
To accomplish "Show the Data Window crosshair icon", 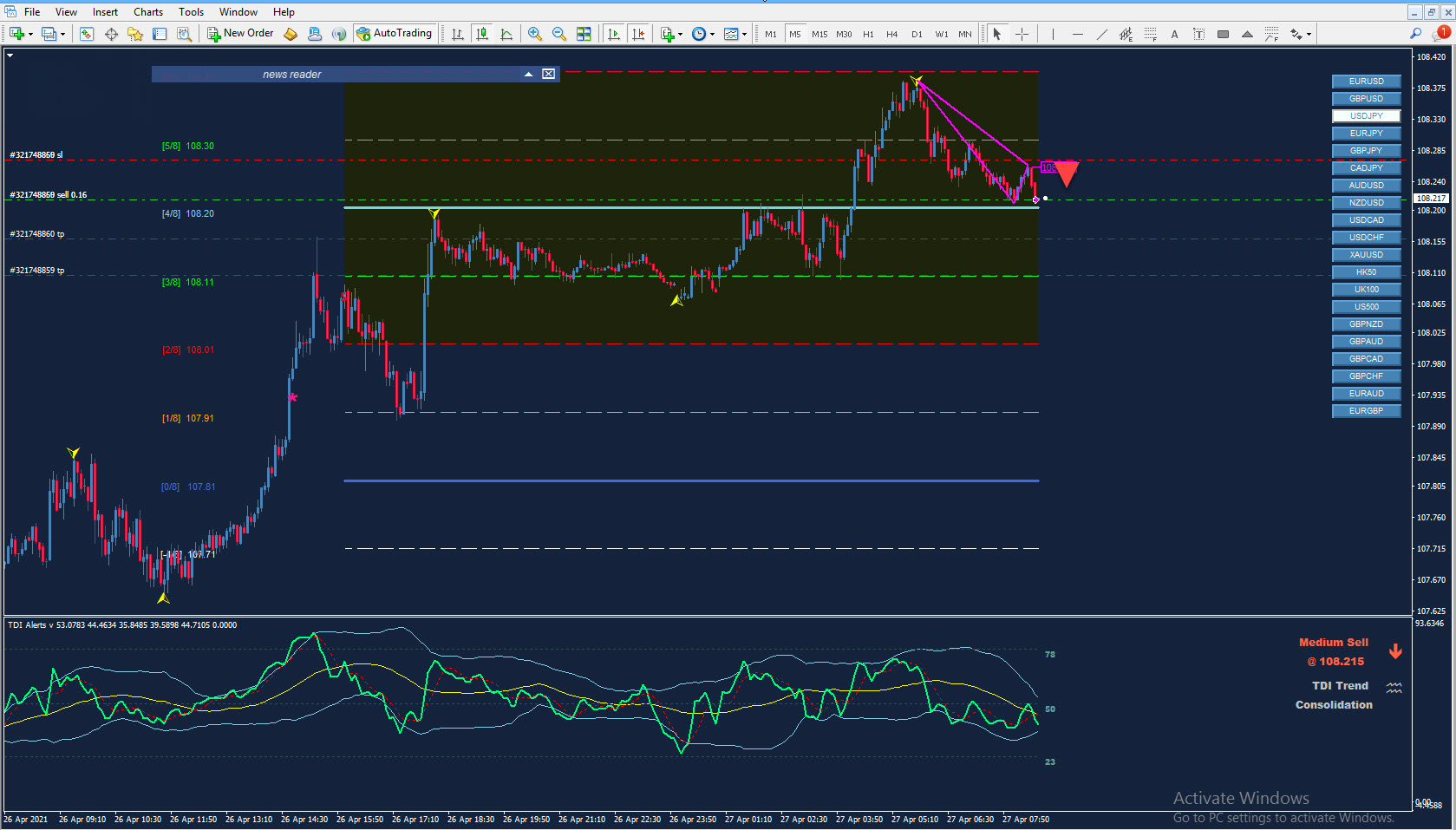I will (111, 34).
